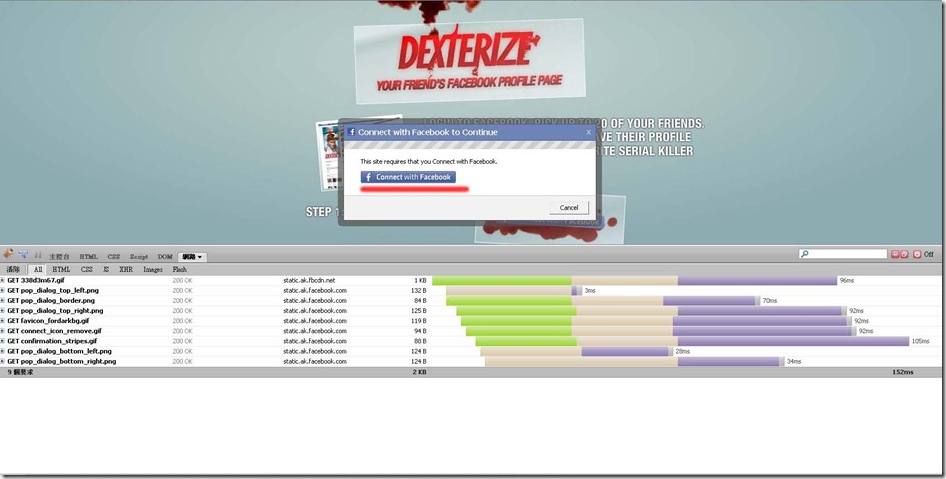Click the 152ms total time in summary row
This screenshot has width=946, height=479.
click(x=903, y=372)
